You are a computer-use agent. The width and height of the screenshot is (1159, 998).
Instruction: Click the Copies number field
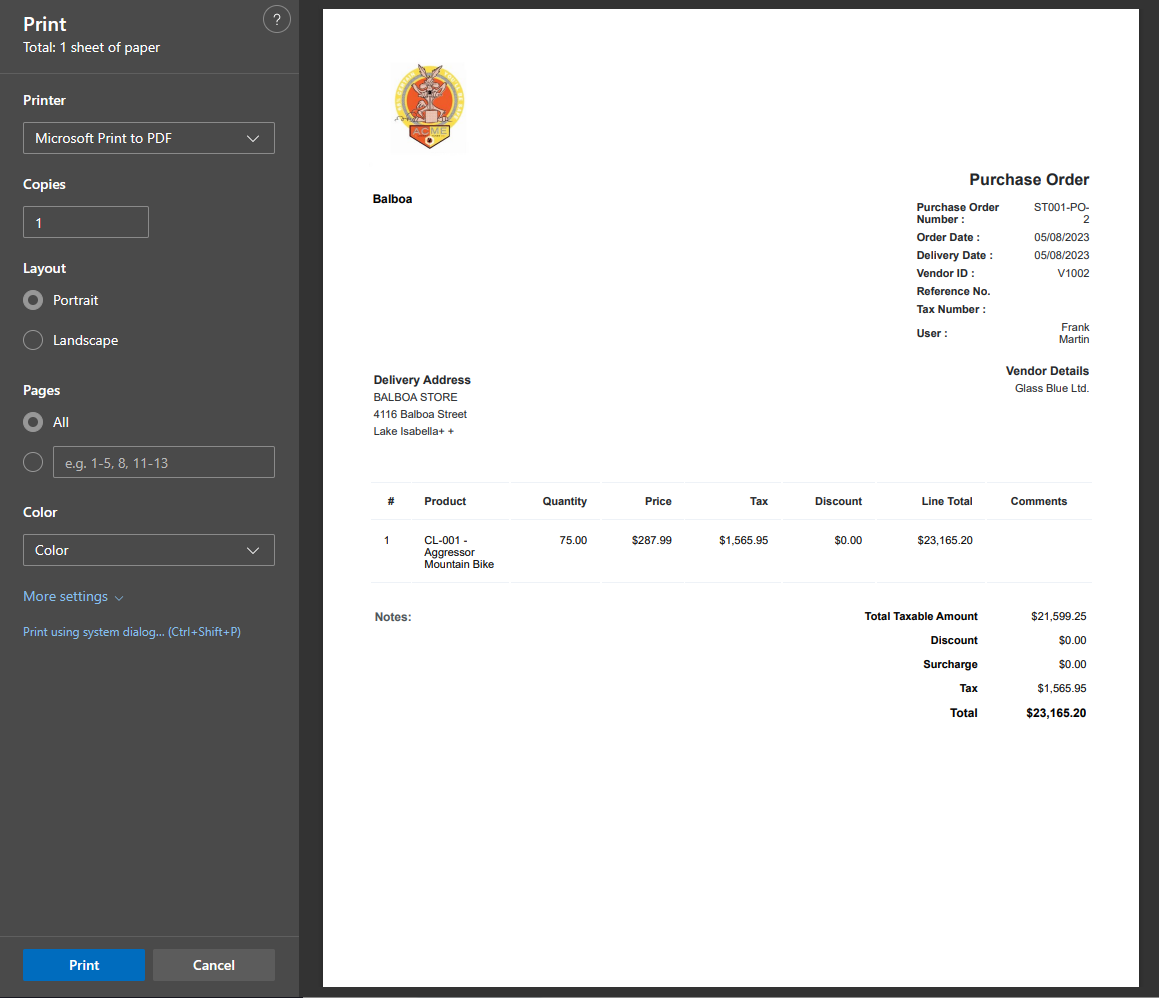click(x=86, y=222)
